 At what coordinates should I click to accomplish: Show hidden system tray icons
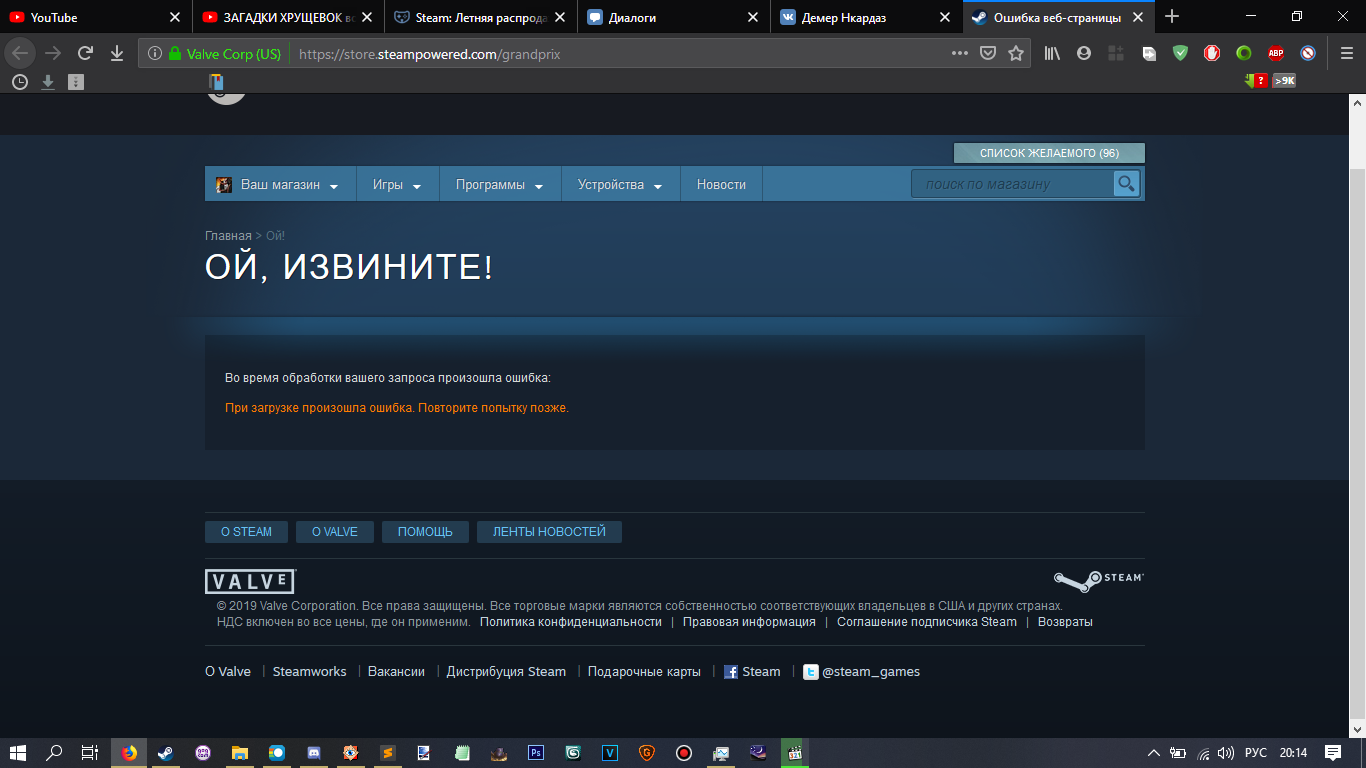(1154, 753)
